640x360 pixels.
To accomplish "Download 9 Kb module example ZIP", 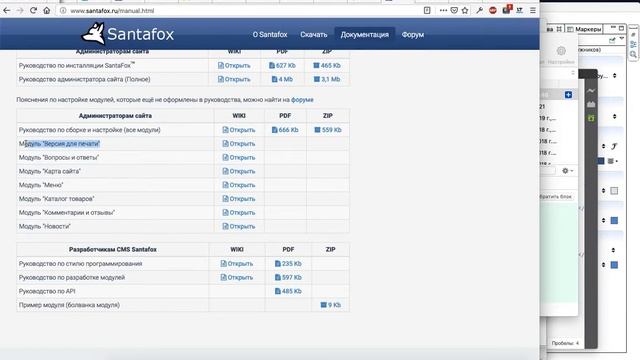I will tap(331, 305).
